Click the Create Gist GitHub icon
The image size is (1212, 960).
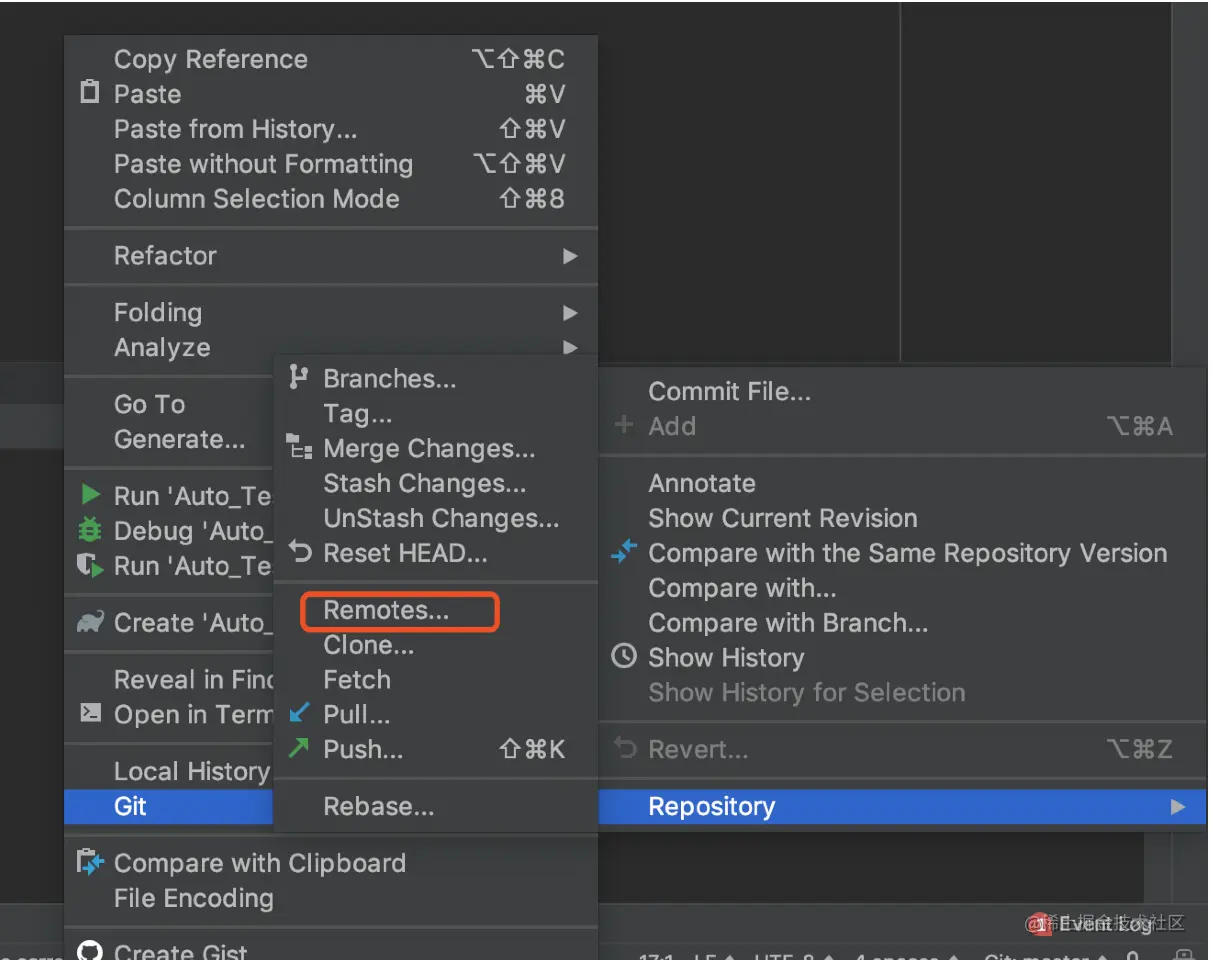pyautogui.click(x=90, y=952)
